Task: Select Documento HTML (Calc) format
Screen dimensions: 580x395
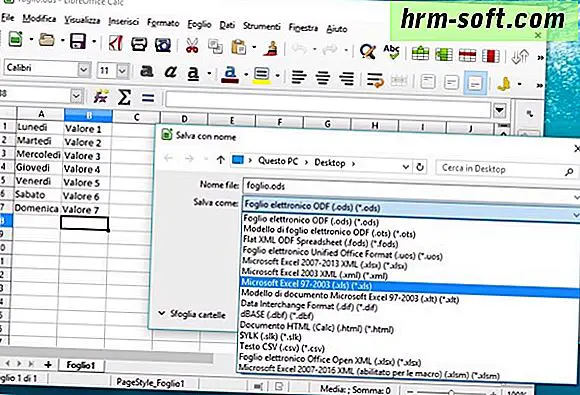Action: [x=317, y=328]
